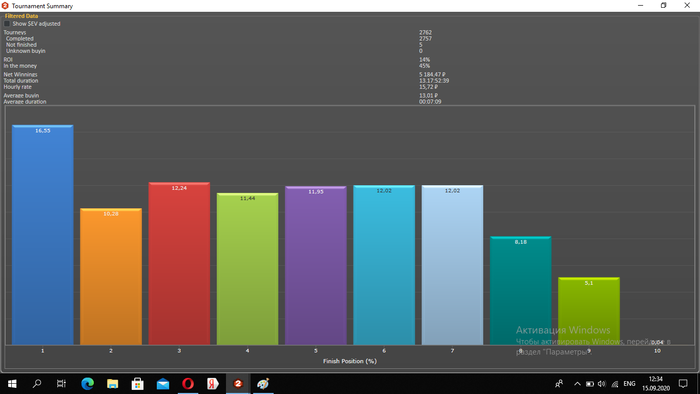Switch to Opera browser in the taskbar

click(x=188, y=384)
